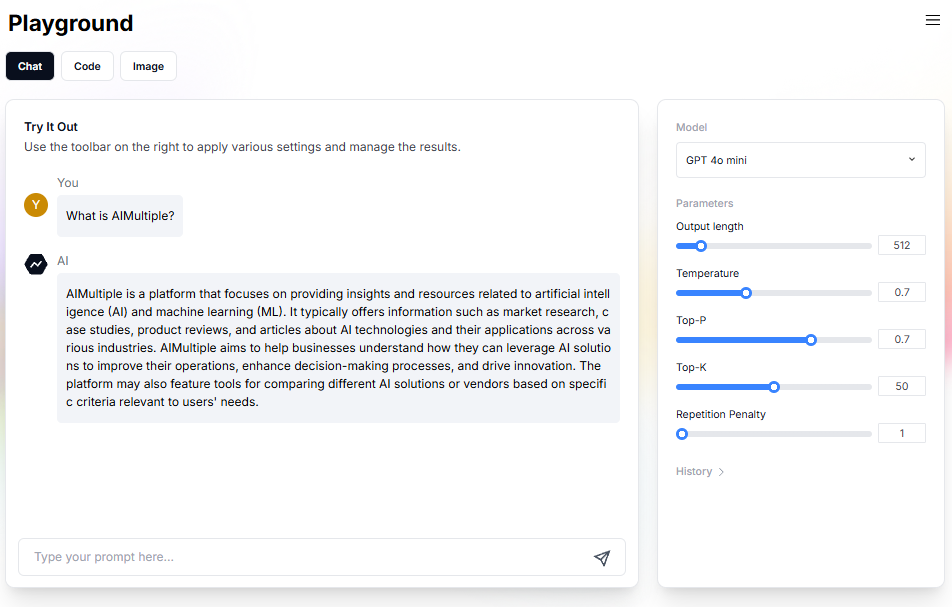Screen dimensions: 952x607
Task: Open the Image tab
Action: (x=148, y=66)
